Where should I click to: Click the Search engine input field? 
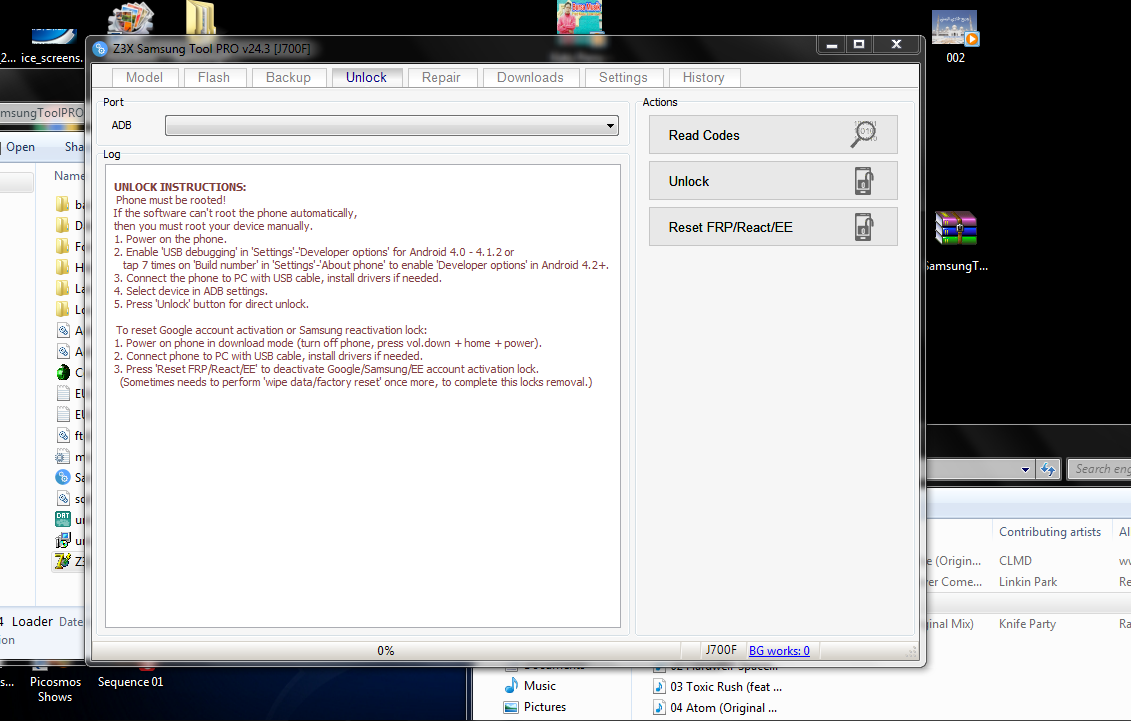(x=1099, y=469)
